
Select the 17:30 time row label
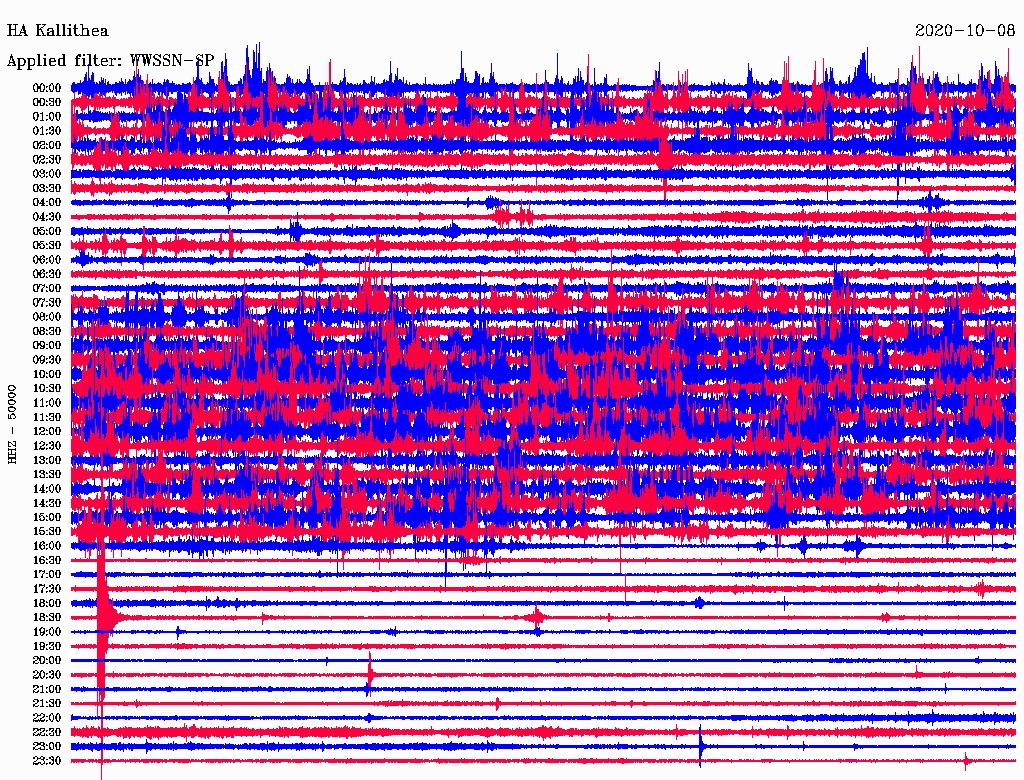47,589
